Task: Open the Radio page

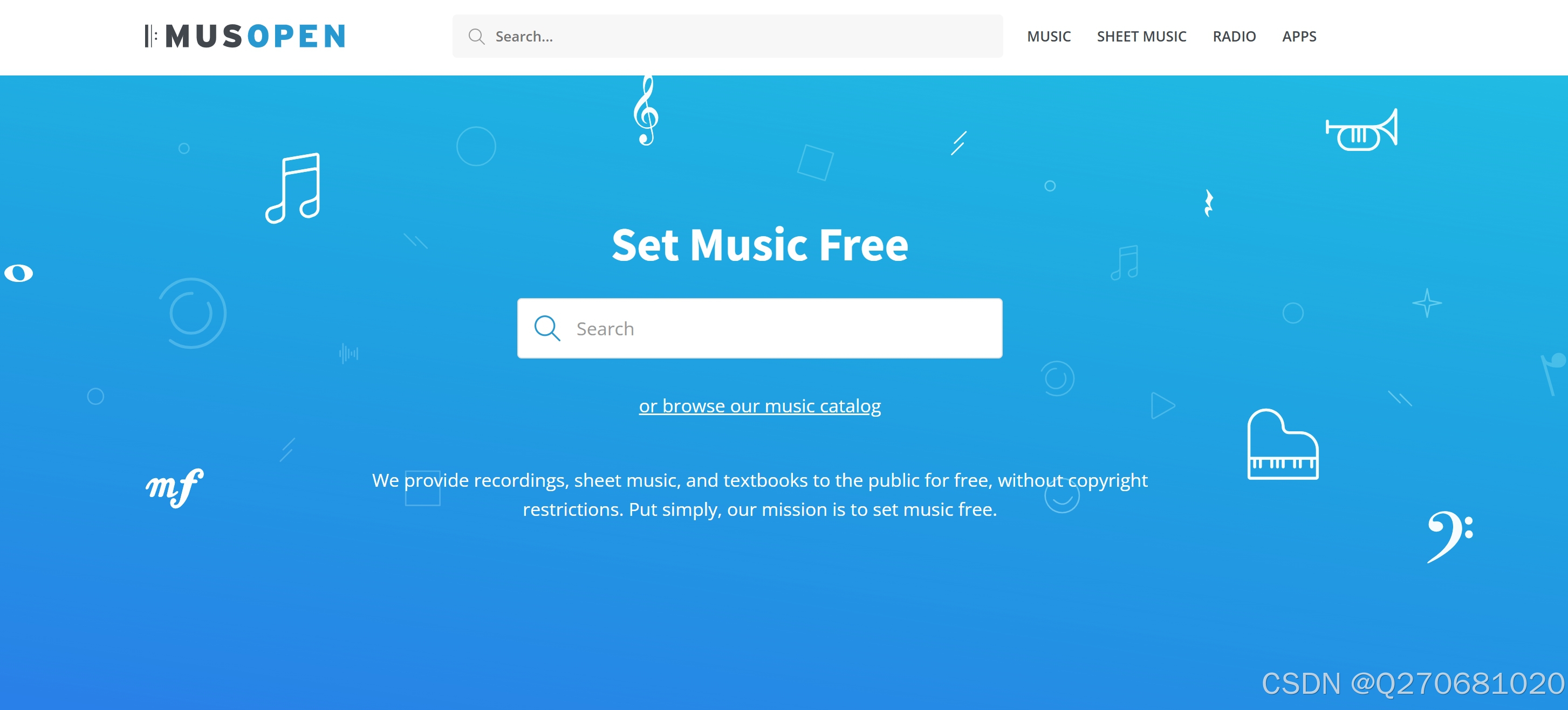Action: point(1234,37)
